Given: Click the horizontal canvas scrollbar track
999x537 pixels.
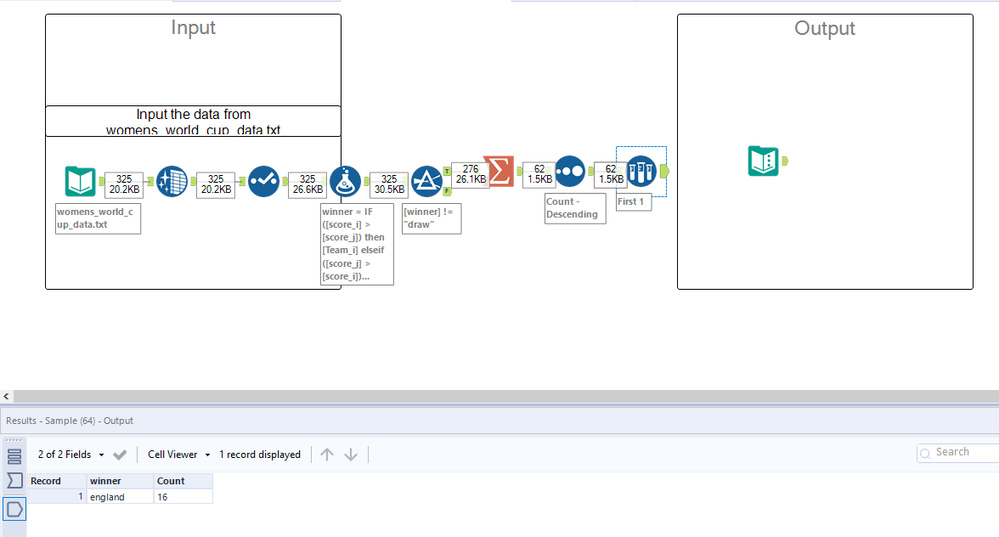Looking at the screenshot, I should coord(506,396).
